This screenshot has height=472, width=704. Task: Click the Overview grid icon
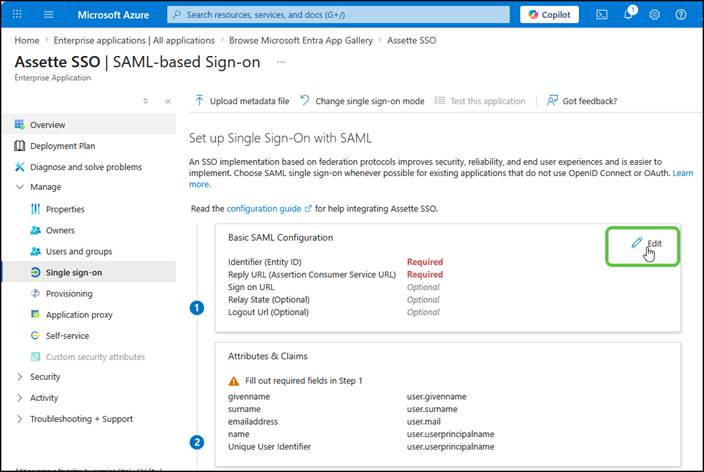(x=19, y=124)
